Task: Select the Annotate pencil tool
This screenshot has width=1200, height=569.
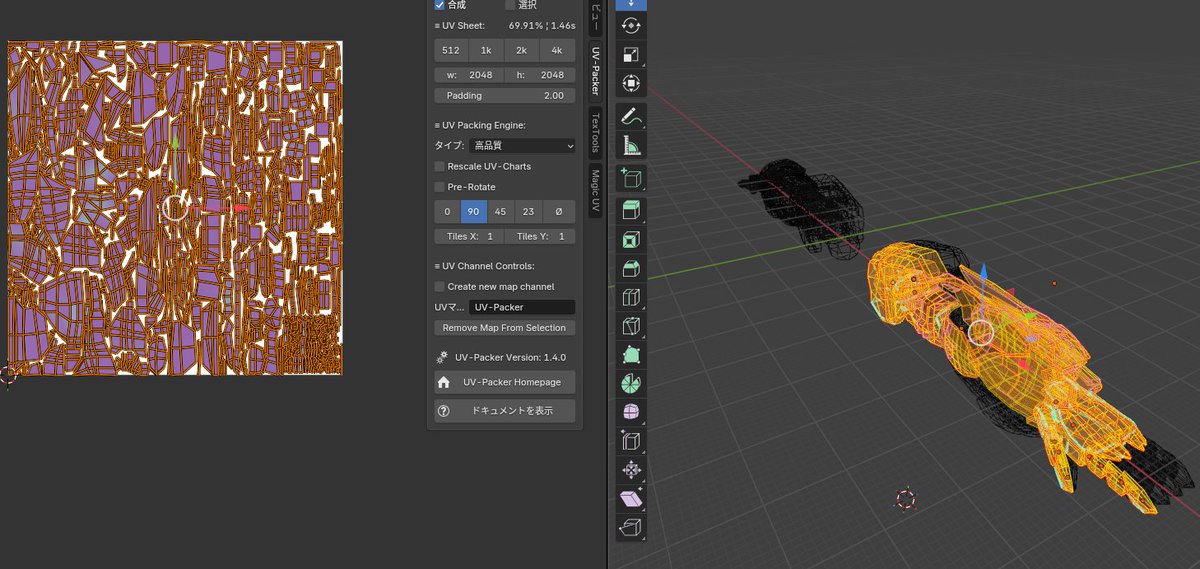Action: tap(631, 118)
